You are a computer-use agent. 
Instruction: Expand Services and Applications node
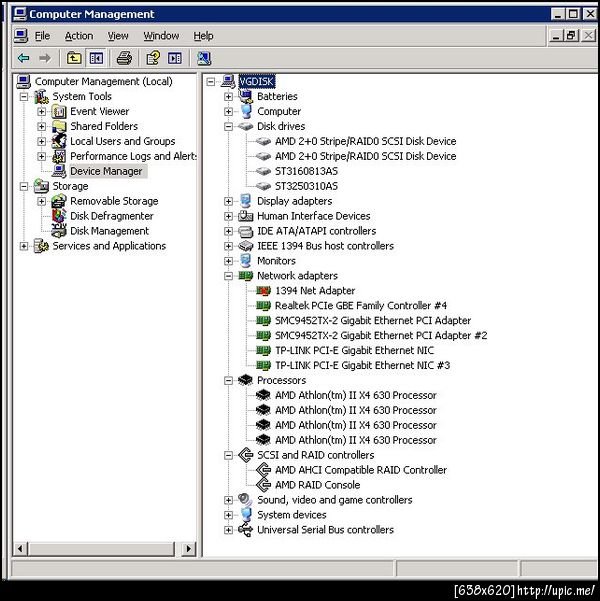click(24, 246)
